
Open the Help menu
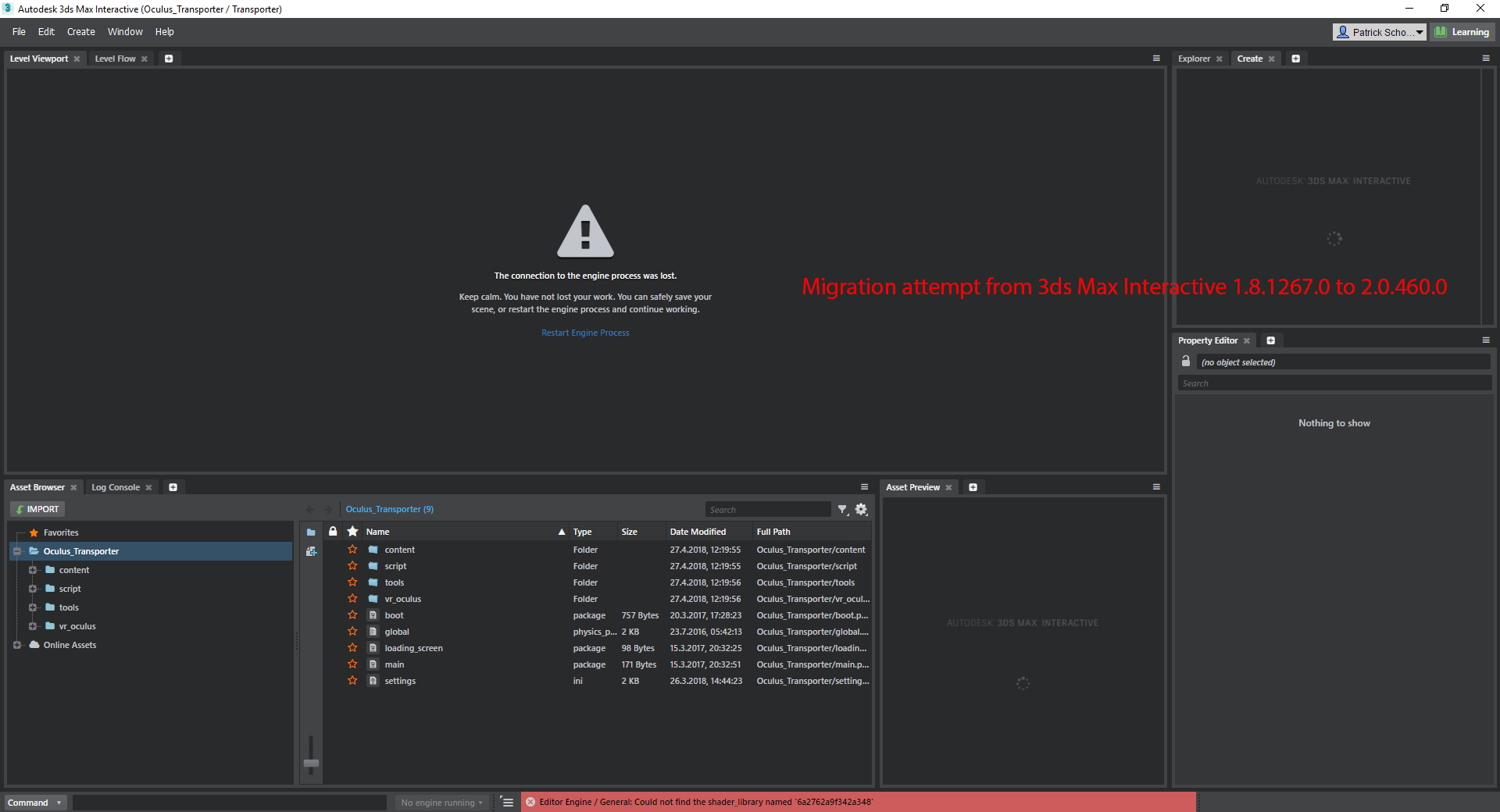click(164, 32)
